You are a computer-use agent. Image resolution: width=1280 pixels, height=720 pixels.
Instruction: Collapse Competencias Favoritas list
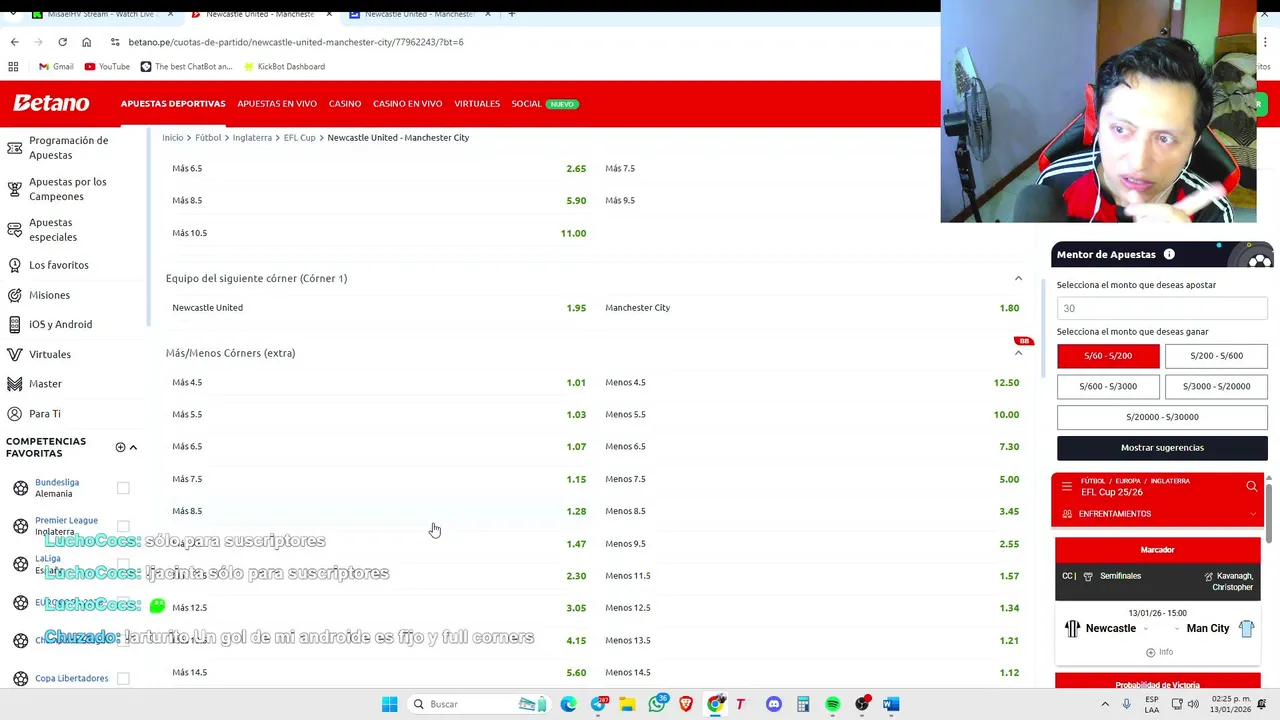[x=133, y=447]
